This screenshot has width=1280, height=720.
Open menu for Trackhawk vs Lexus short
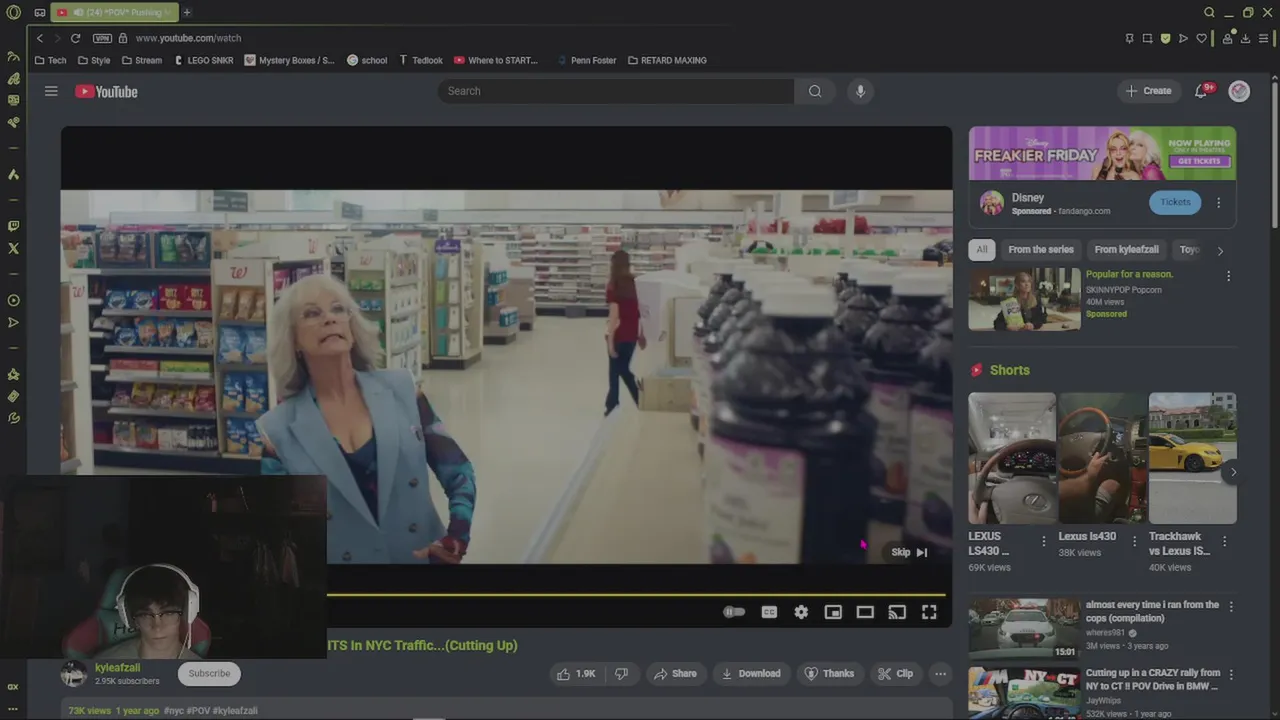1225,541
